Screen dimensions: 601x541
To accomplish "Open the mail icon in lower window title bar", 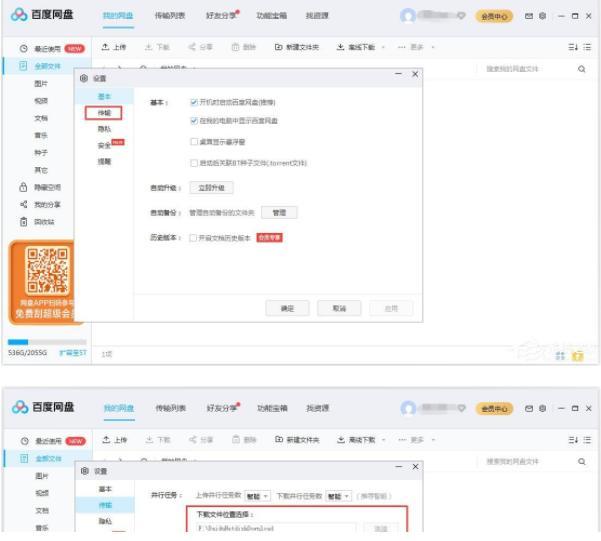I will [529, 408].
